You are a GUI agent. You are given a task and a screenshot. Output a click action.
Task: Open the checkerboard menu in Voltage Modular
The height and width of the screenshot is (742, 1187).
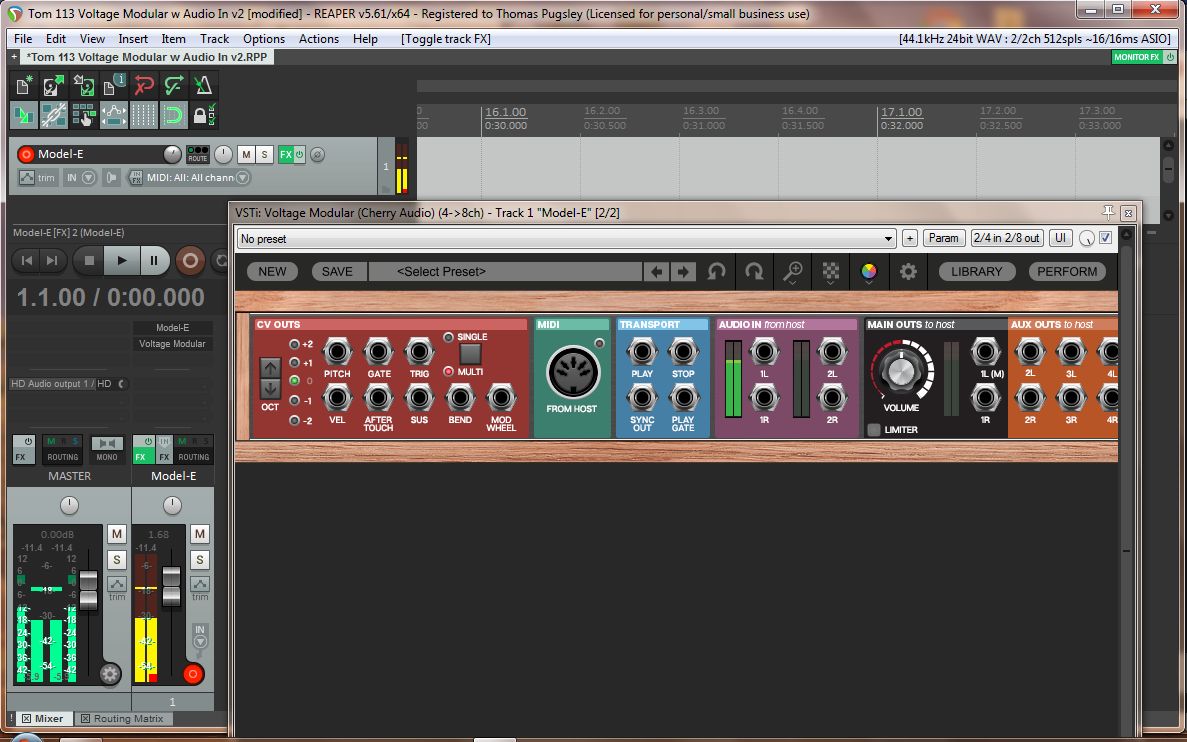pyautogui.click(x=831, y=272)
